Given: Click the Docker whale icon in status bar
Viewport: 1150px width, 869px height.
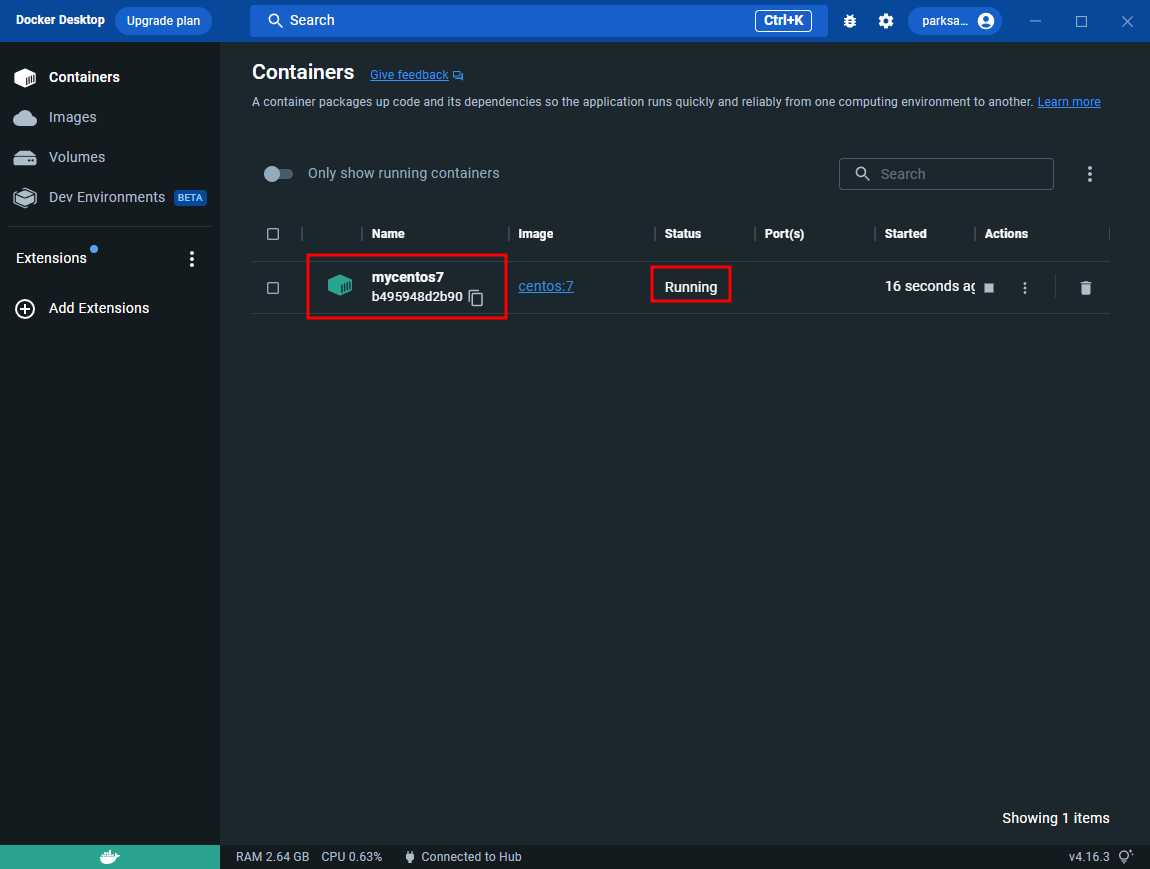Looking at the screenshot, I should coord(110,857).
